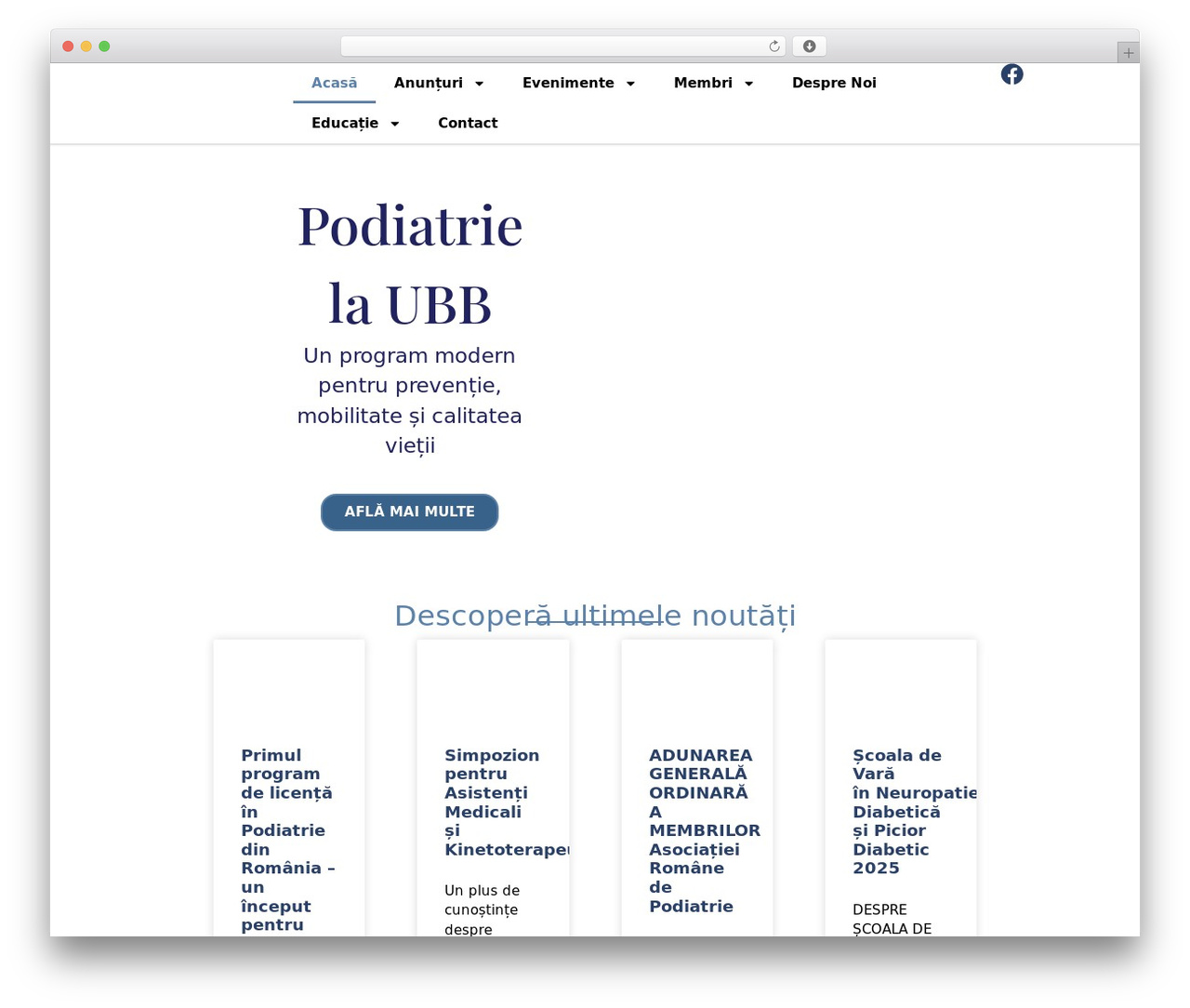Expand the Anunțuri dropdown arrow

click(480, 84)
